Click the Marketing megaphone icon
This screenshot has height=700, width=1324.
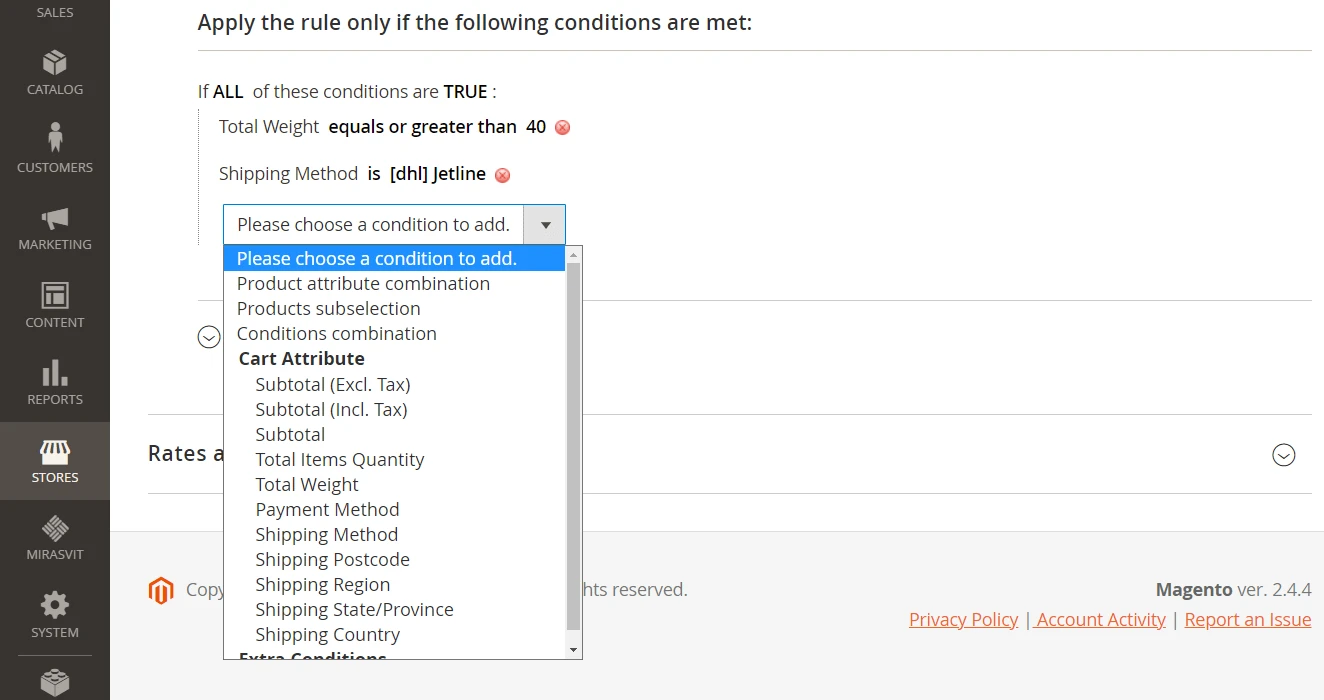55,218
